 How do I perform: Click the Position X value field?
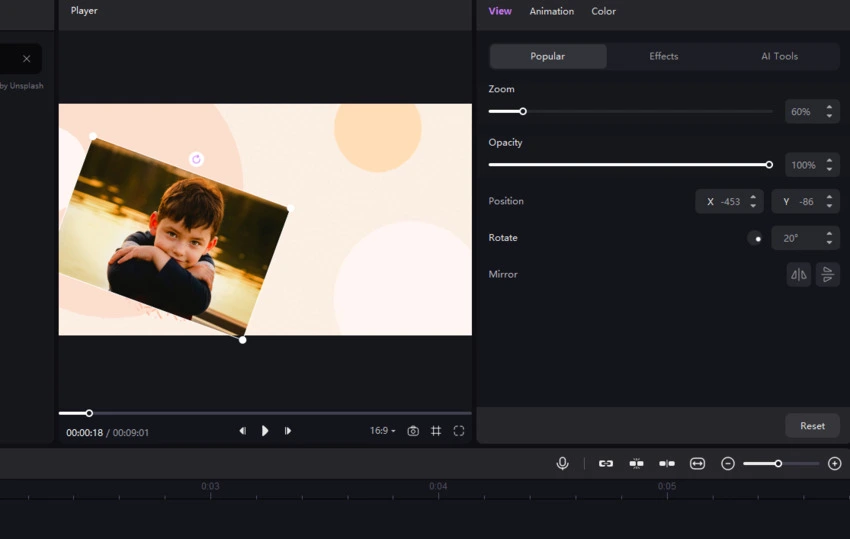coord(730,201)
